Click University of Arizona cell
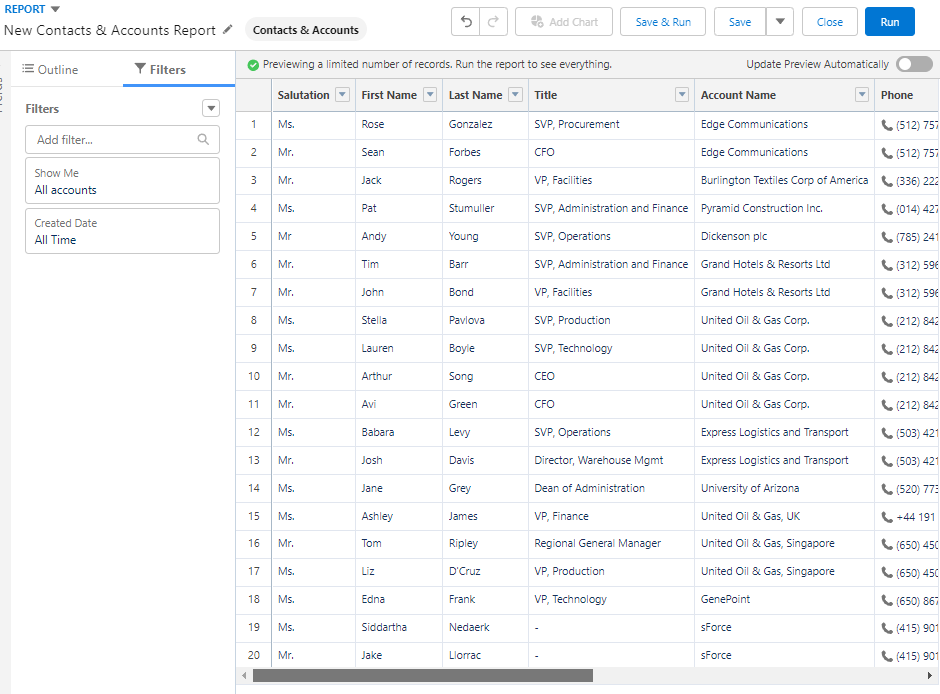Viewport: 940px width, 694px height. click(x=784, y=488)
